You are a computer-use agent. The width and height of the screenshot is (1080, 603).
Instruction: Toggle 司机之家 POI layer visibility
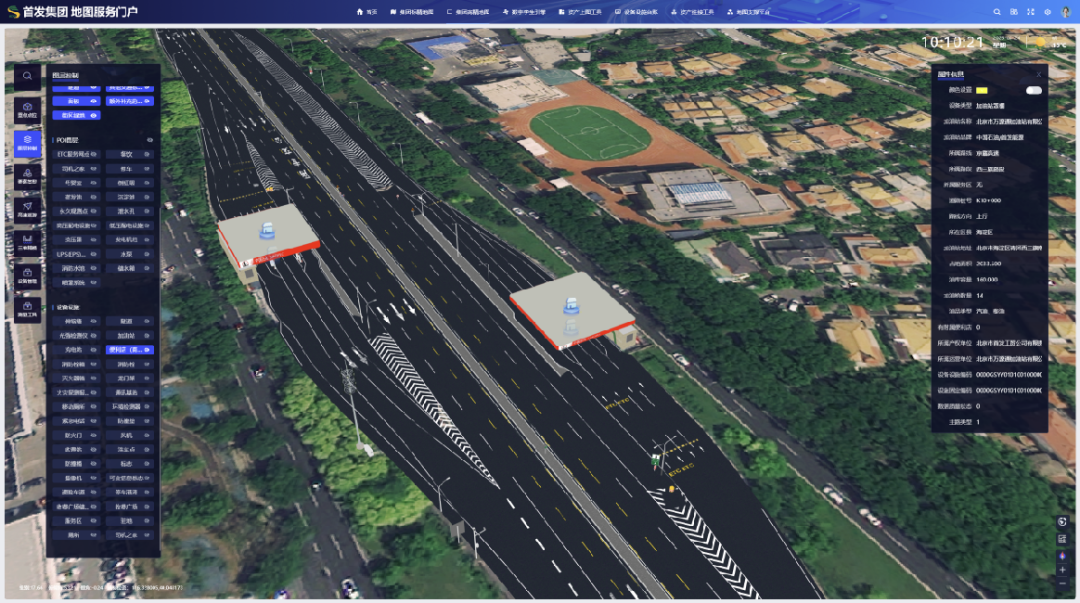pyautogui.click(x=94, y=169)
